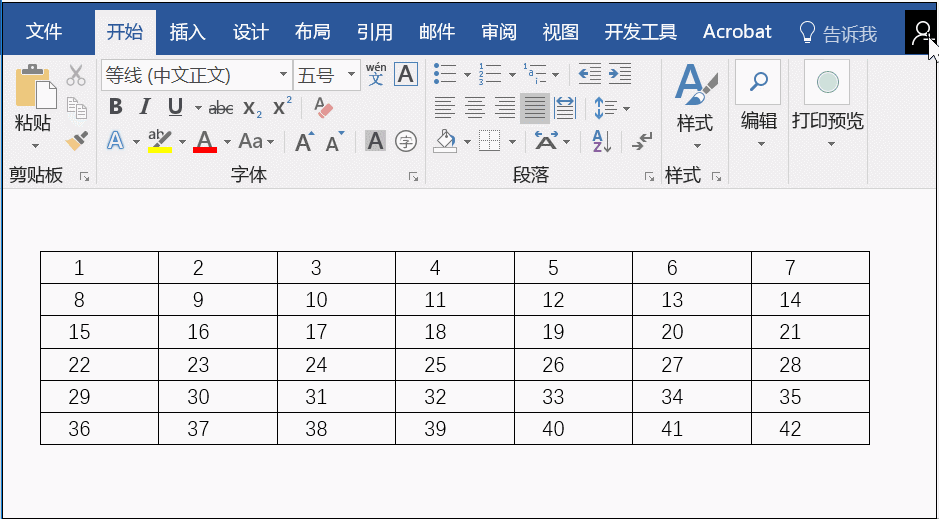Open line and paragraph spacing menu
The width and height of the screenshot is (939, 519).
611,108
